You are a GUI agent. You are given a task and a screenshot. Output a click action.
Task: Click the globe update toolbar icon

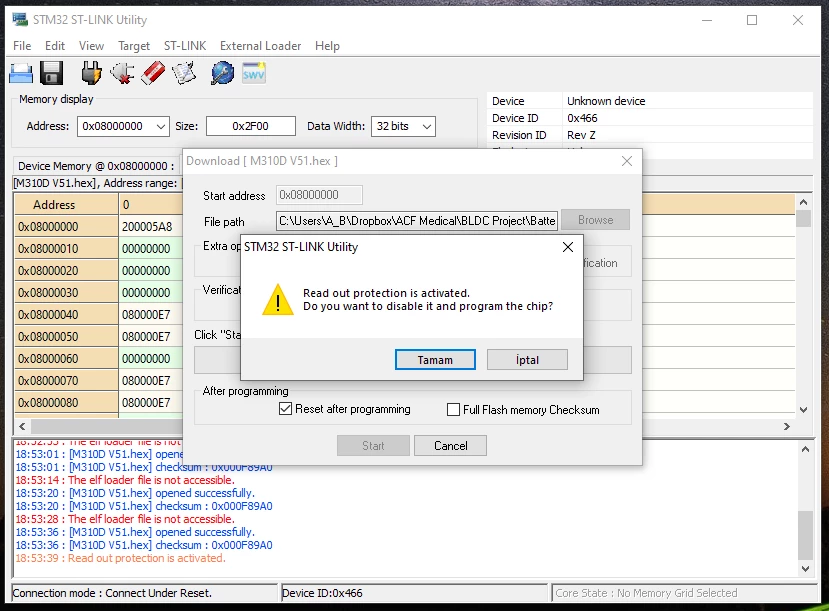click(222, 73)
